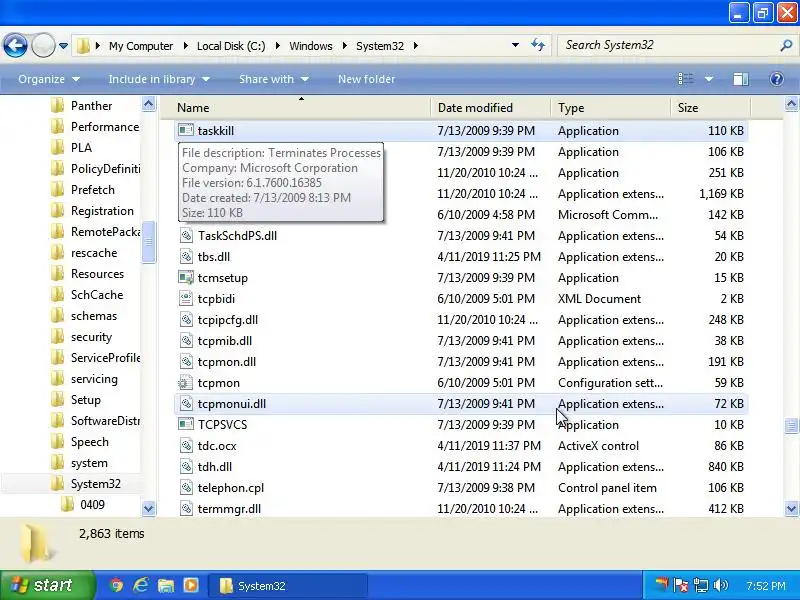Screen dimensions: 800x600
Task: Click the volume speaker tray icon
Action: pyautogui.click(x=720, y=585)
